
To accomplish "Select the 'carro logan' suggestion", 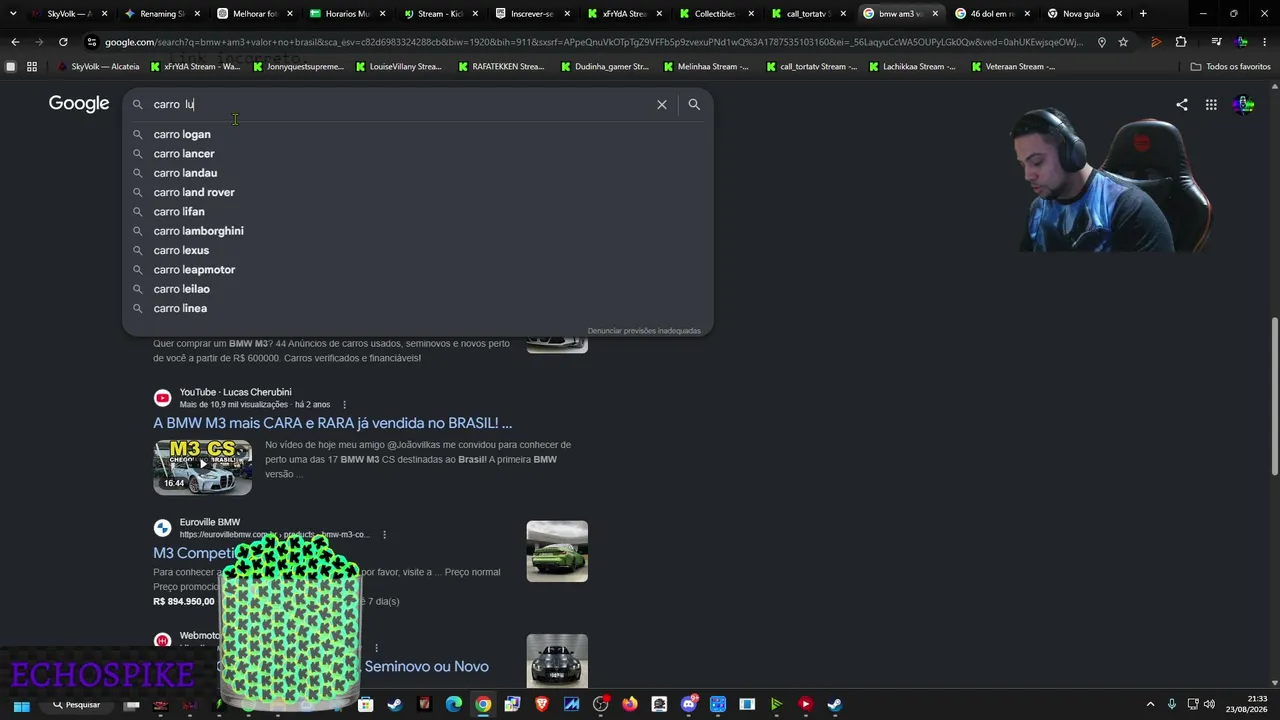I will point(417,134).
